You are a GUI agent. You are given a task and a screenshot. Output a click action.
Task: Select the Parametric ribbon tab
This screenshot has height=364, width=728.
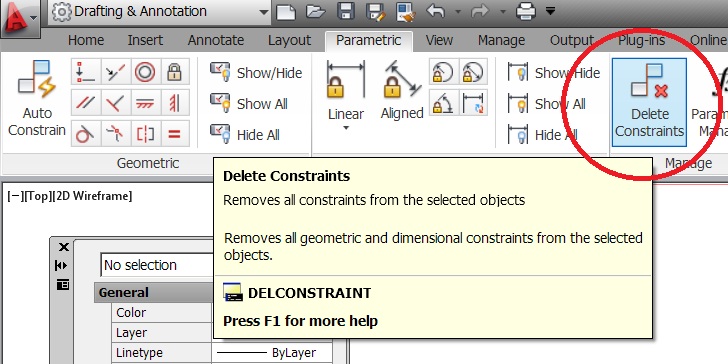click(368, 41)
